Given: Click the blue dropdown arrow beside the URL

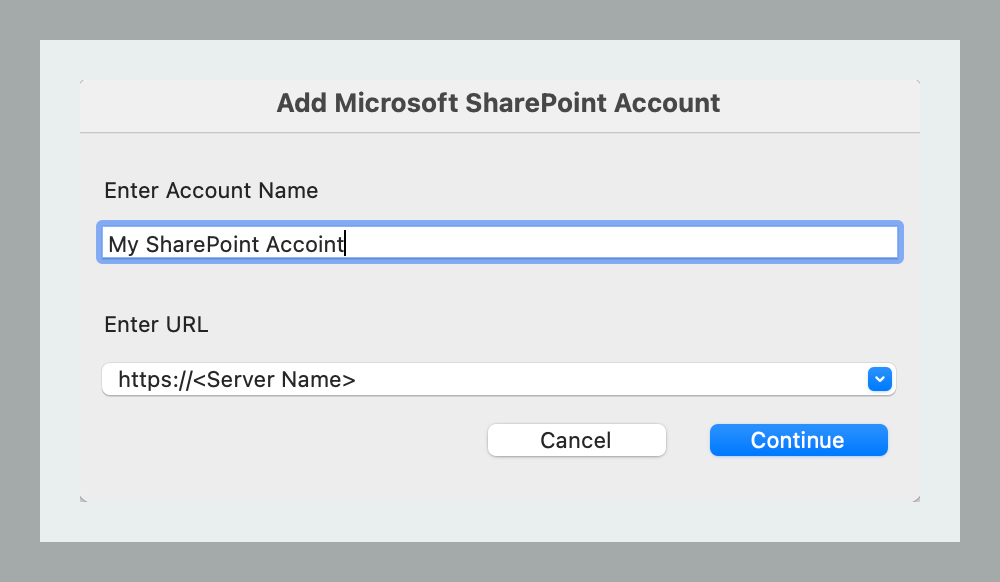Looking at the screenshot, I should [x=879, y=379].
